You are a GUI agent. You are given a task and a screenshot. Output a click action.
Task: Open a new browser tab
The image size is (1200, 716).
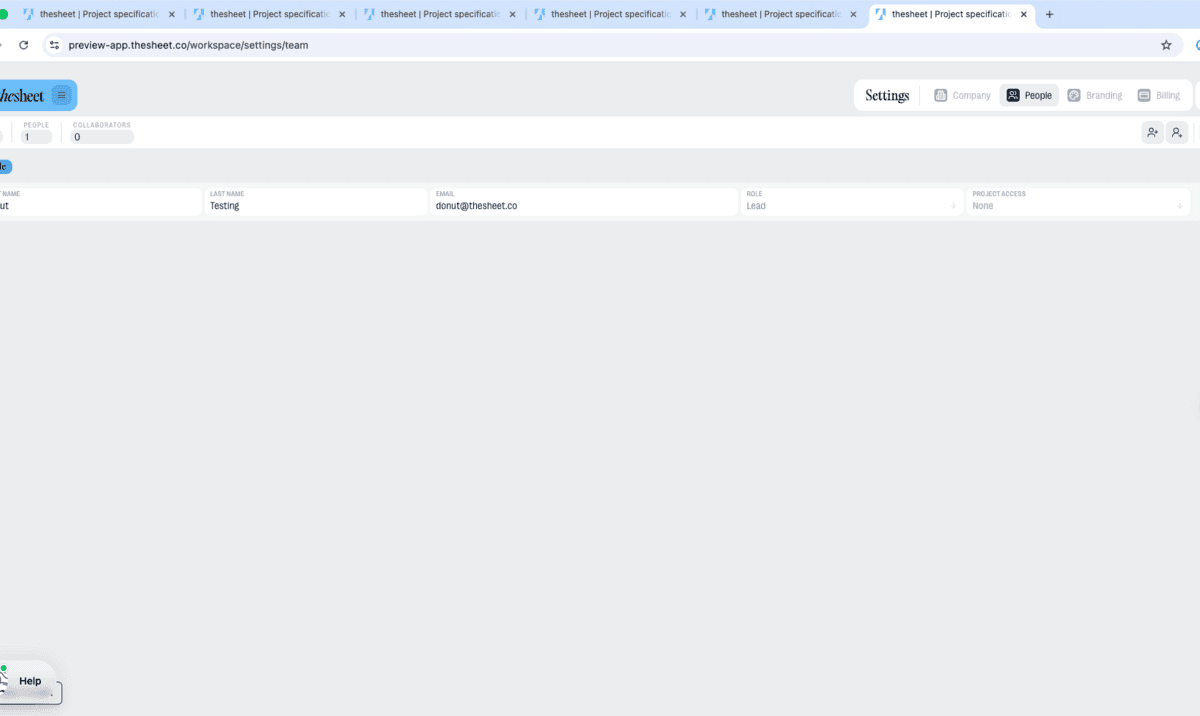pyautogui.click(x=1049, y=15)
